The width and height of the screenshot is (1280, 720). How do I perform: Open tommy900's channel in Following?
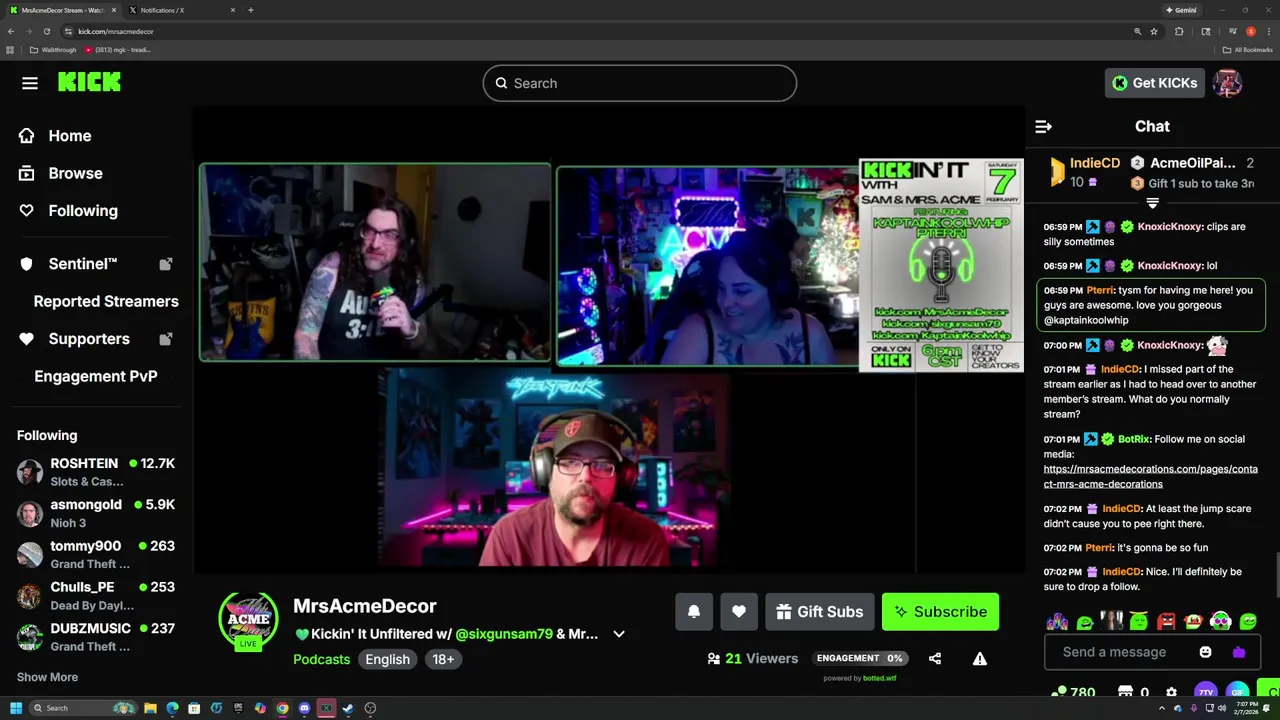point(96,554)
